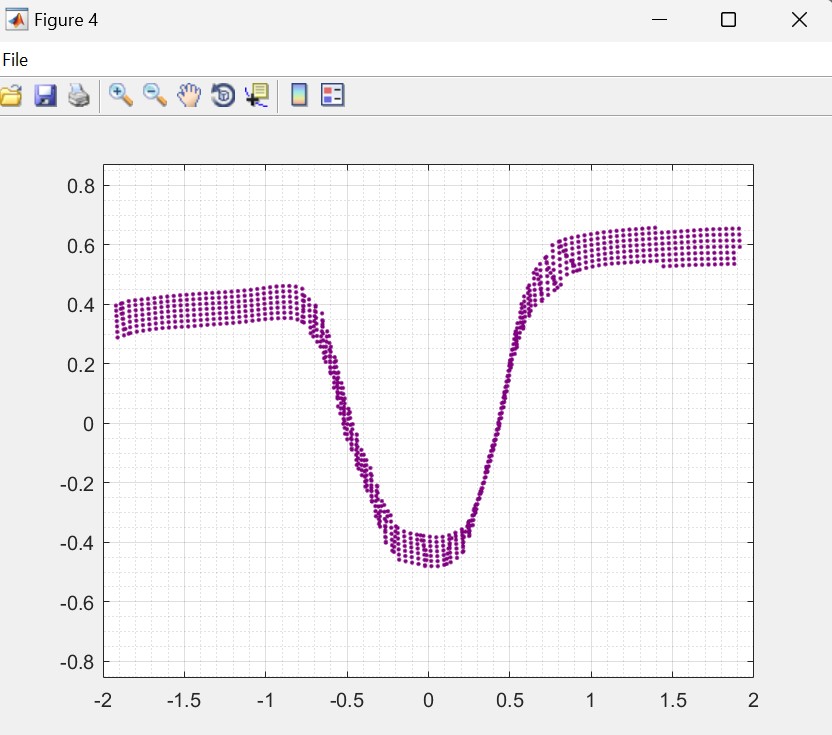Click the x-axis tick label 0.5

509,700
